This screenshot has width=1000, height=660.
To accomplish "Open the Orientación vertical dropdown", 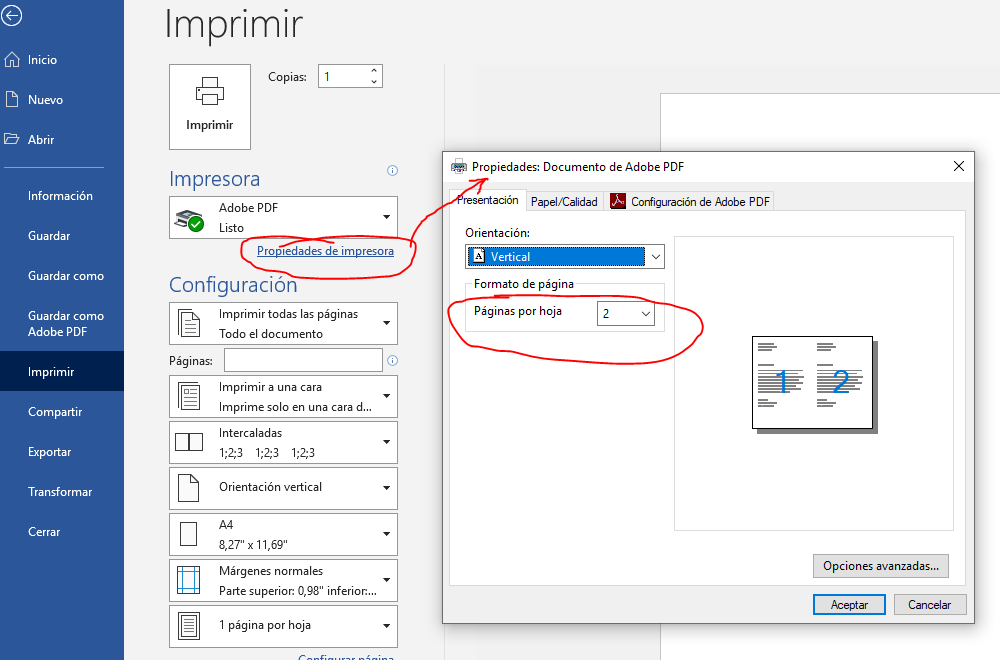I will tap(283, 488).
